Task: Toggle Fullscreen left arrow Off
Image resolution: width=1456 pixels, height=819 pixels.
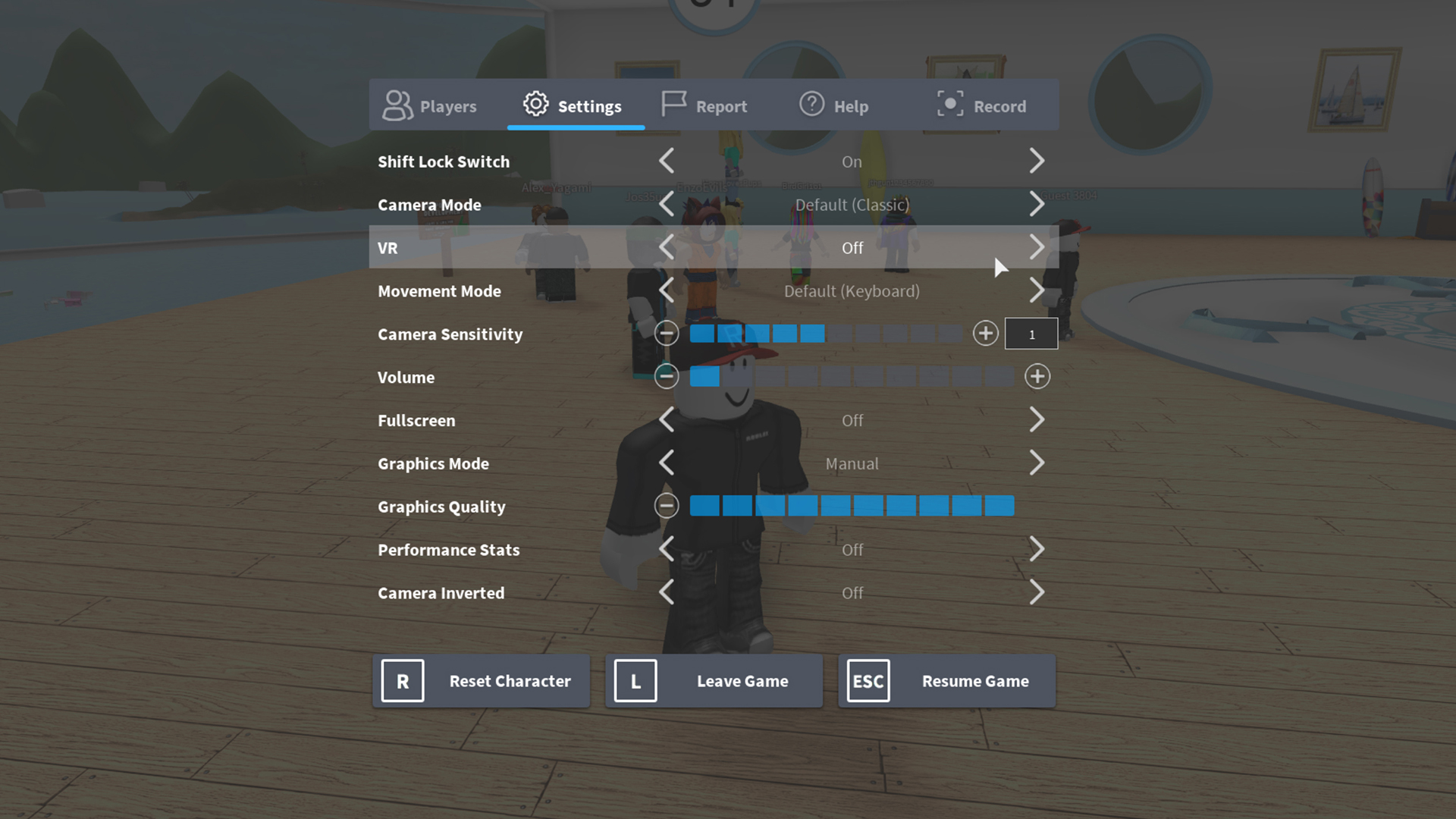Action: click(668, 420)
